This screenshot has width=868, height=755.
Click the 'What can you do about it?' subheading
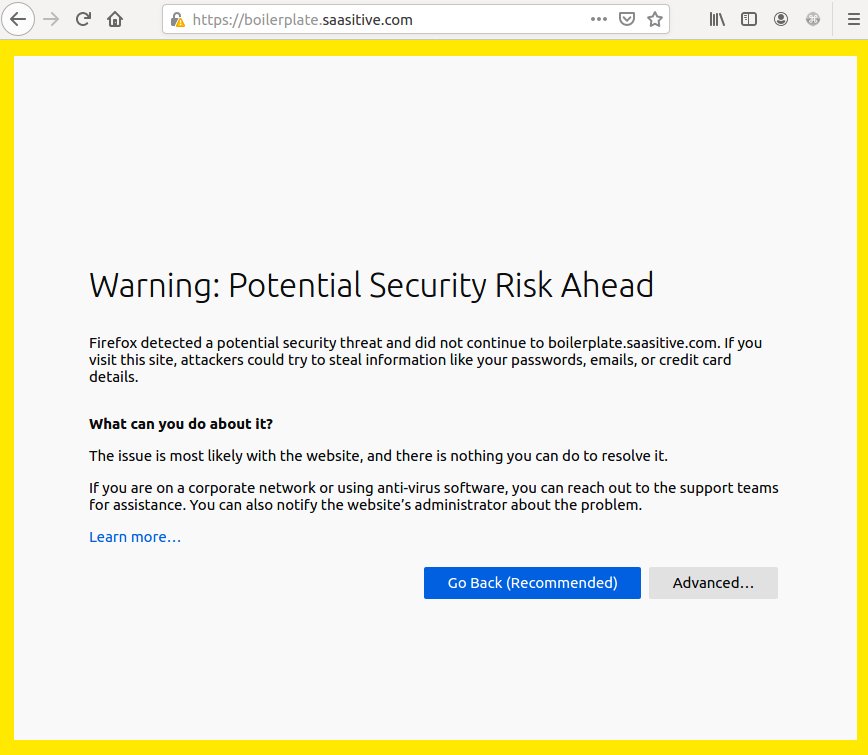click(181, 424)
